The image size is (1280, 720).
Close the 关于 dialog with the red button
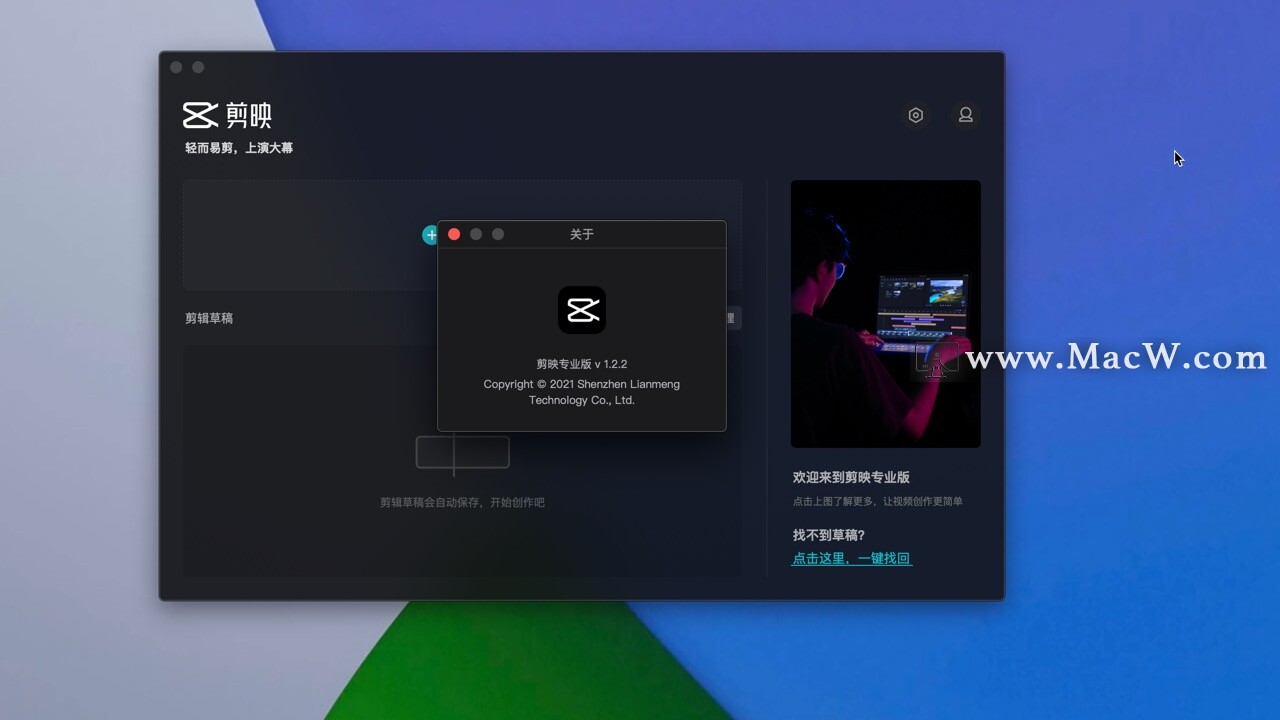click(x=454, y=234)
